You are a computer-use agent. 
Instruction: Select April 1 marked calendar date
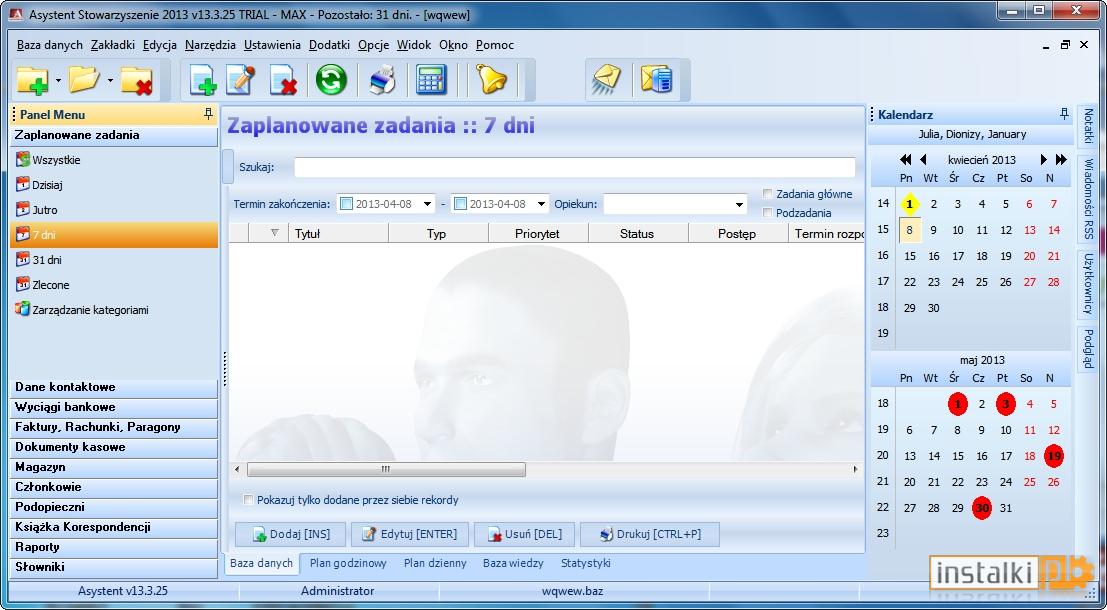pyautogui.click(x=910, y=204)
